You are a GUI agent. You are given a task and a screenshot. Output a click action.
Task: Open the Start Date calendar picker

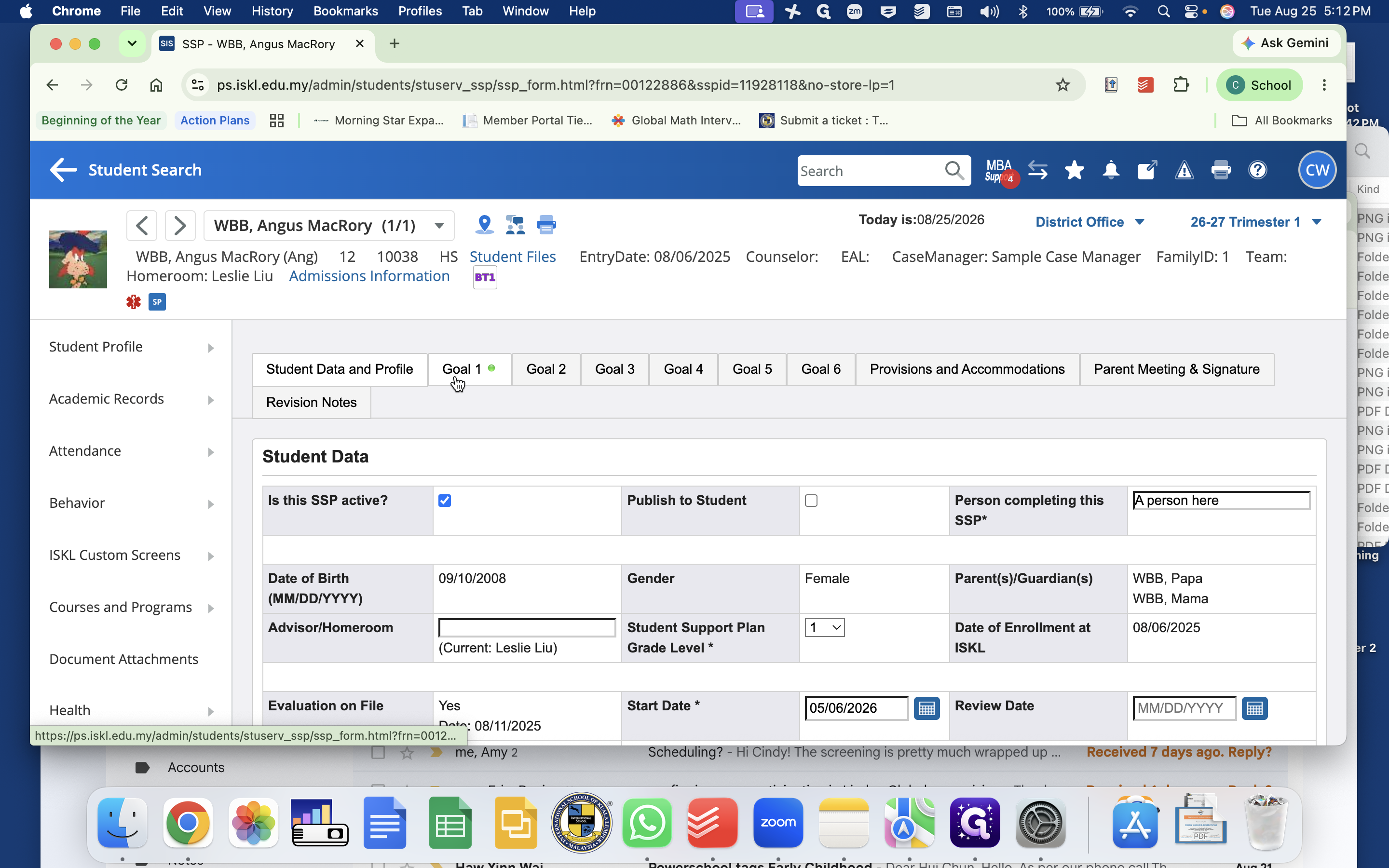926,708
